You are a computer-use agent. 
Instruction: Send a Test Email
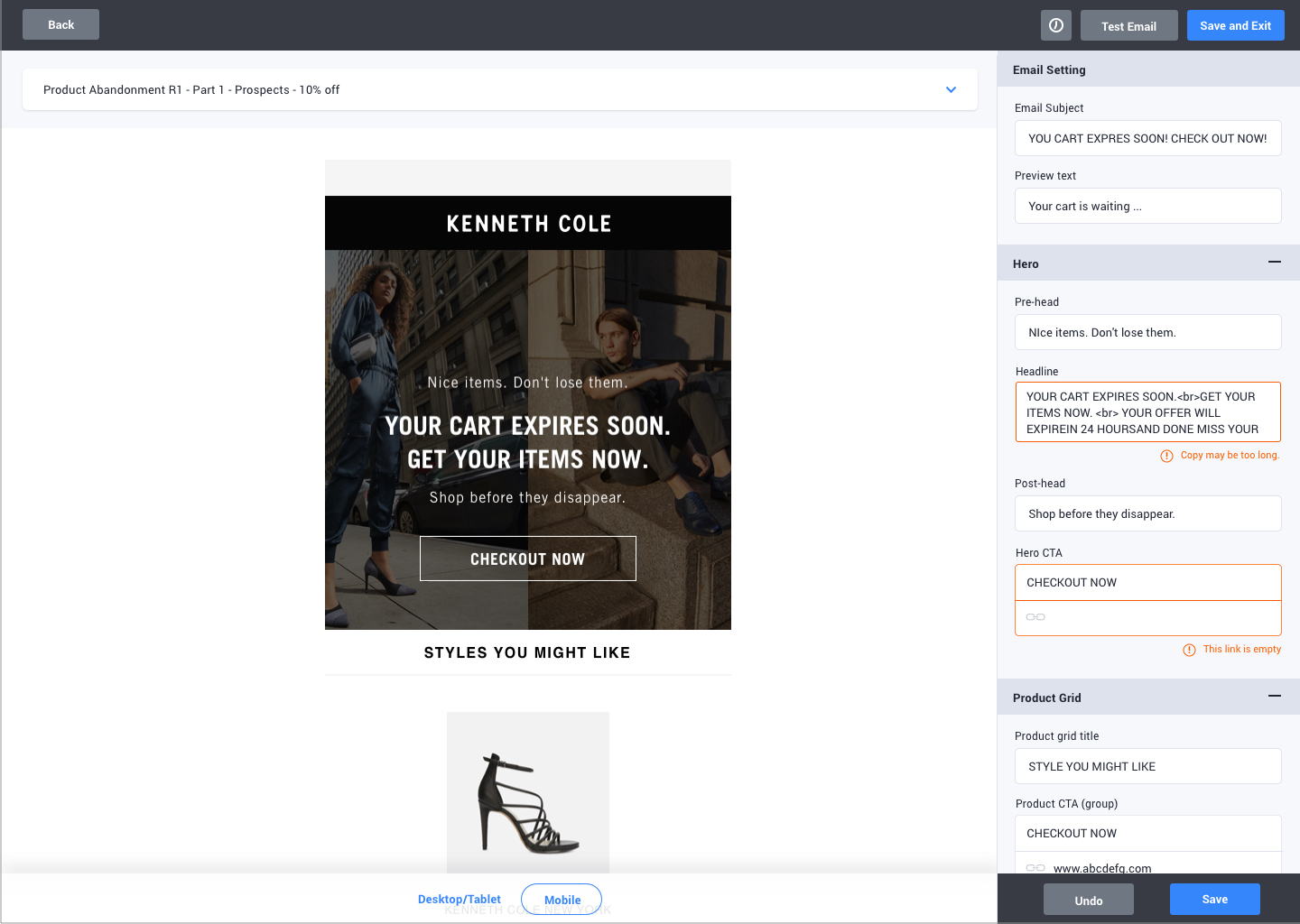[1128, 25]
